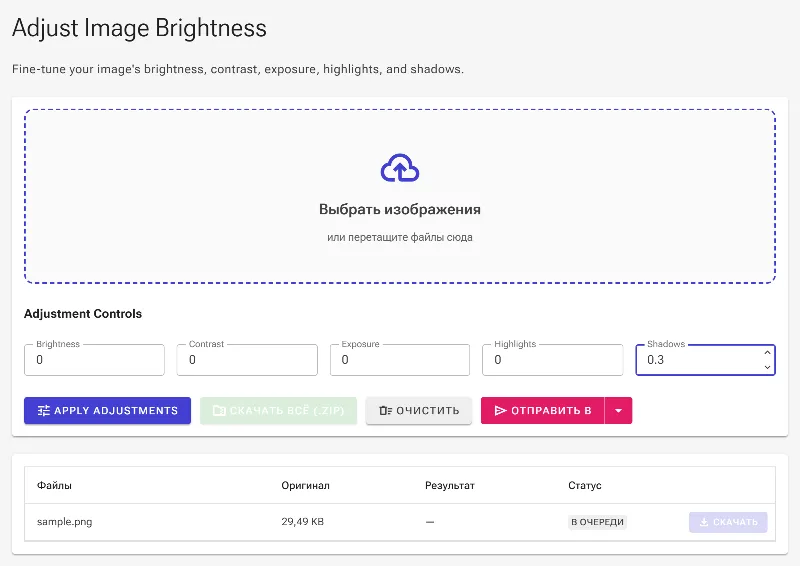The image size is (800, 566).
Task: Click Скачать всё (.ZIP) button
Action: pyautogui.click(x=279, y=410)
